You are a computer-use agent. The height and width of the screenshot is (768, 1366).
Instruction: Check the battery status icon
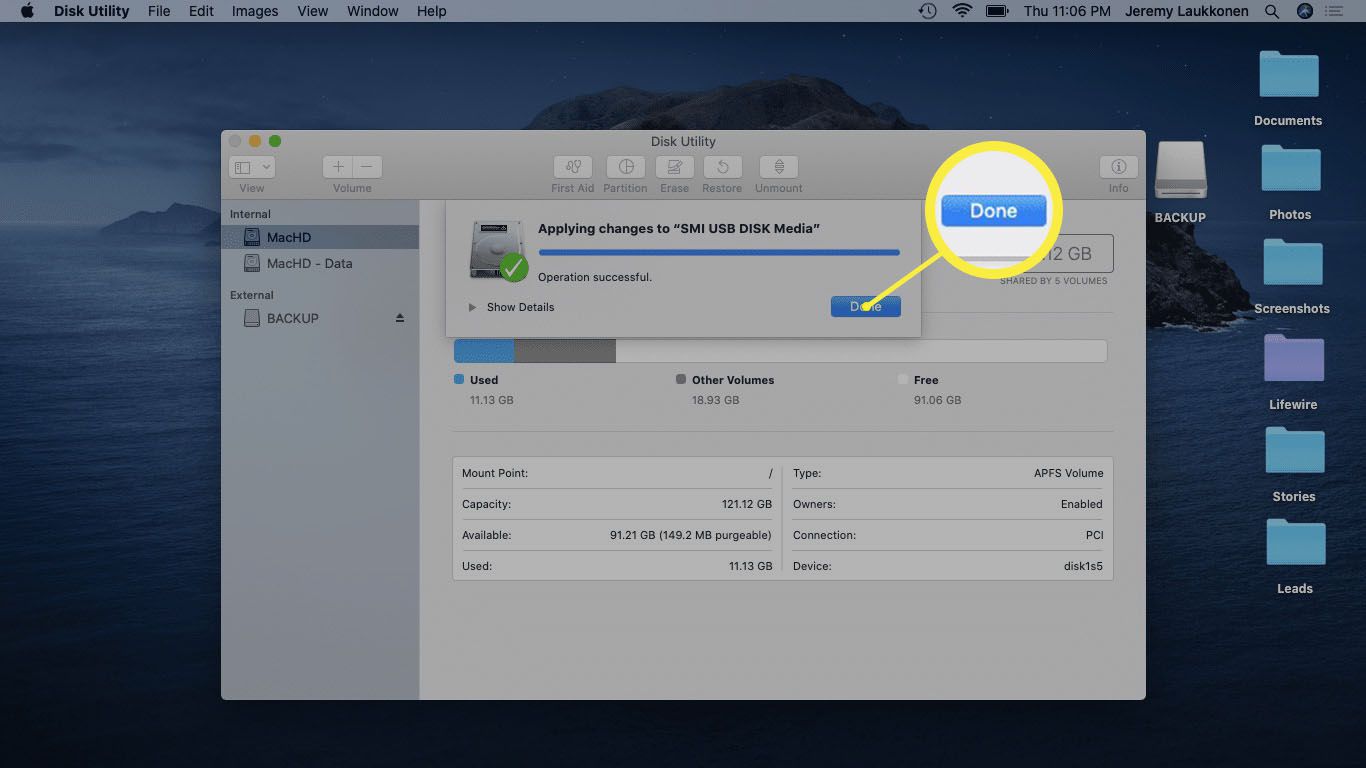tap(997, 11)
